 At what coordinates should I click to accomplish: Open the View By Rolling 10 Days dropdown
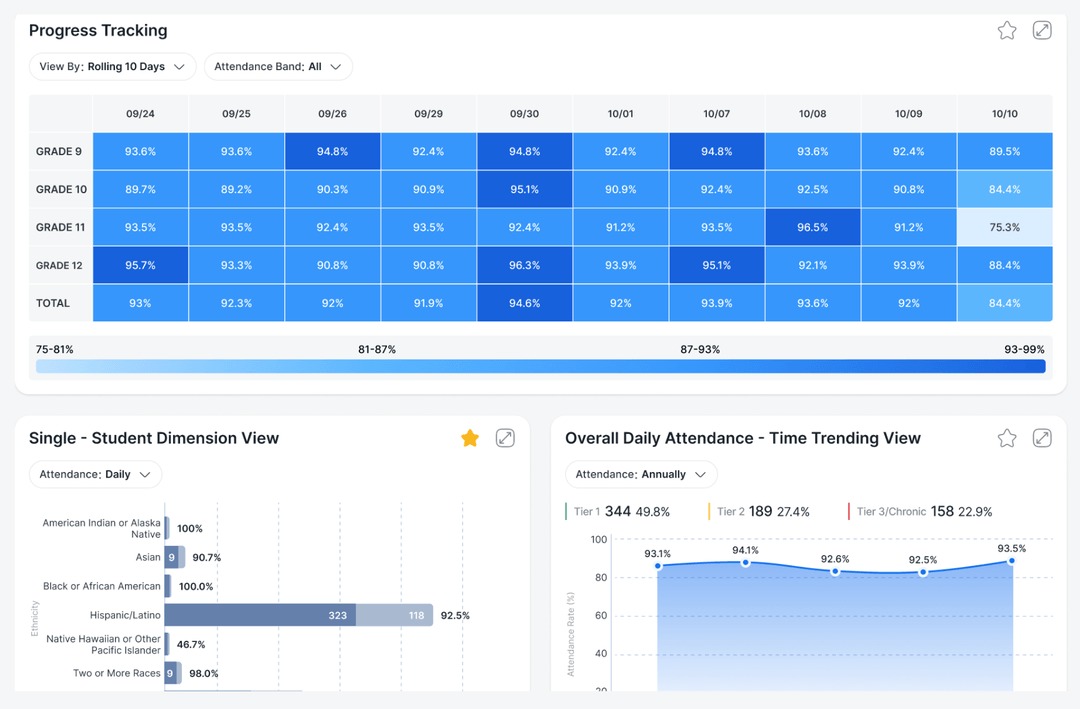[x=112, y=67]
